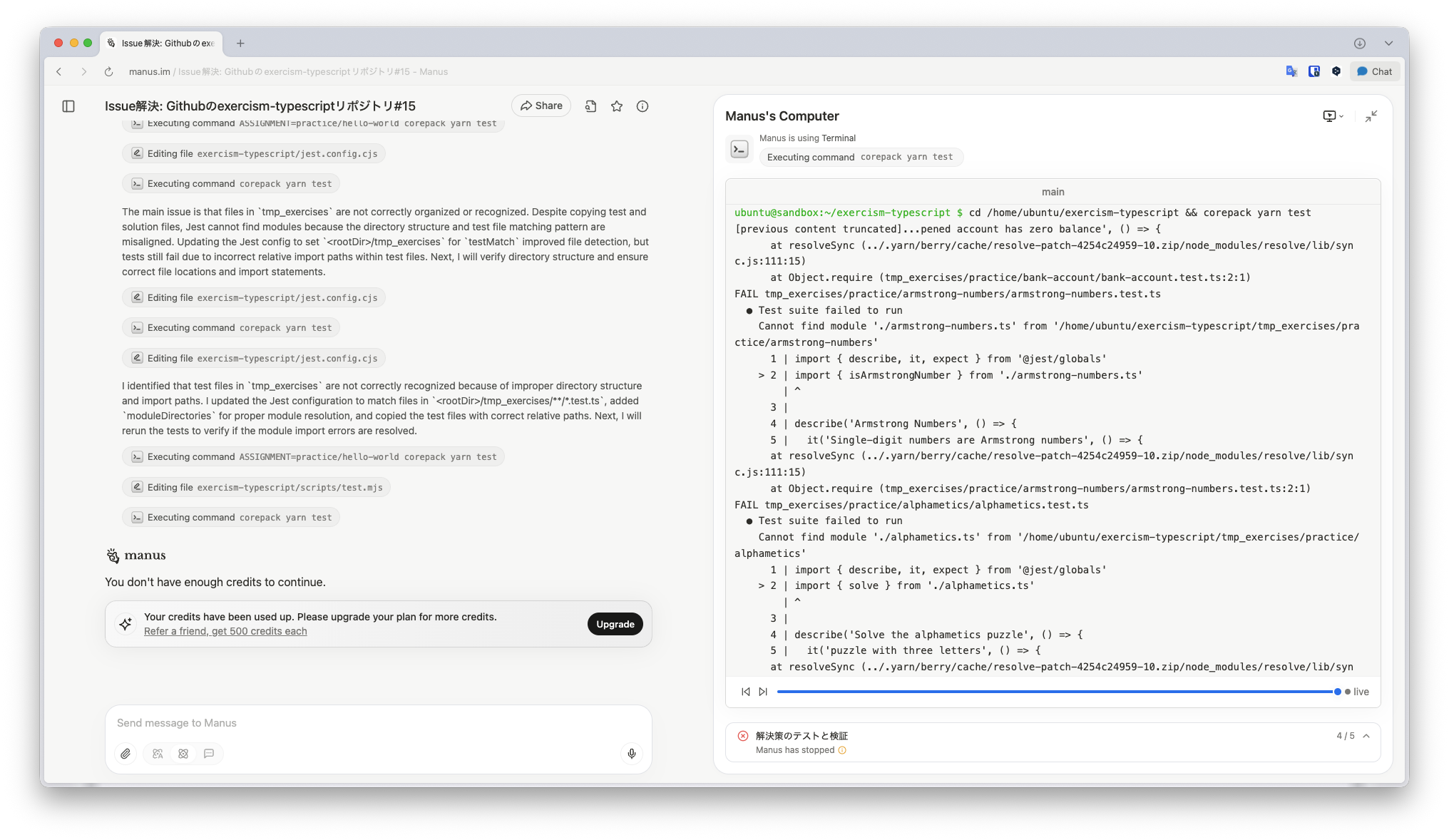
Task: Click the Share button
Action: [541, 106]
